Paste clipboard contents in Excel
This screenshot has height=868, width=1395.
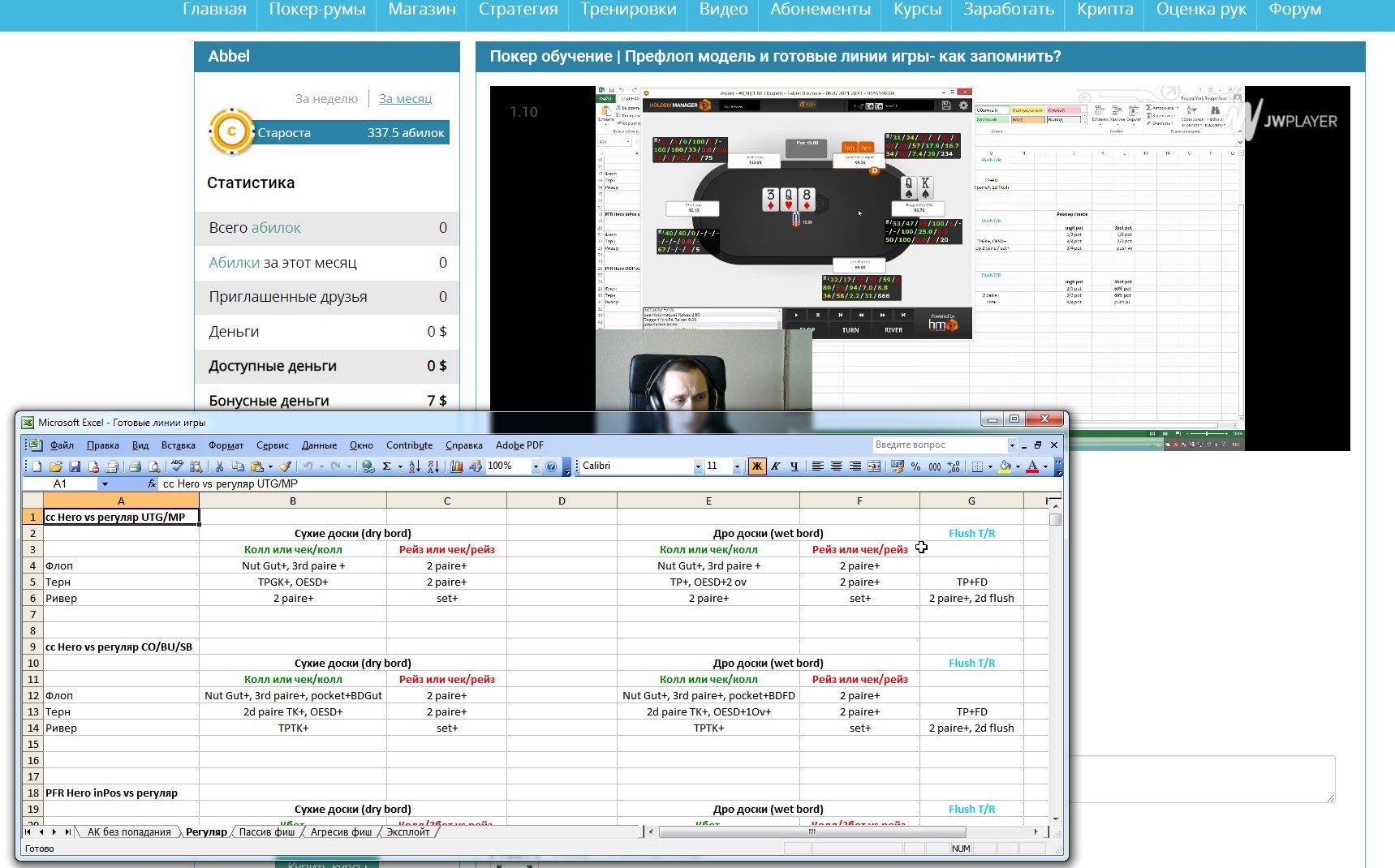point(257,466)
